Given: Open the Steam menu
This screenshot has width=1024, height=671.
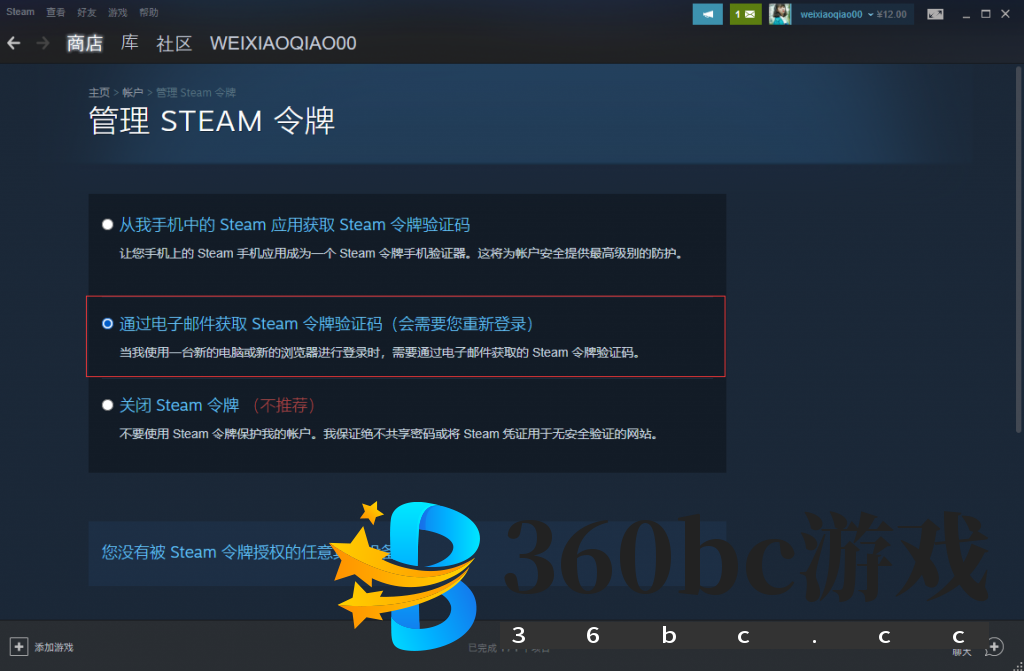Looking at the screenshot, I should (x=20, y=12).
